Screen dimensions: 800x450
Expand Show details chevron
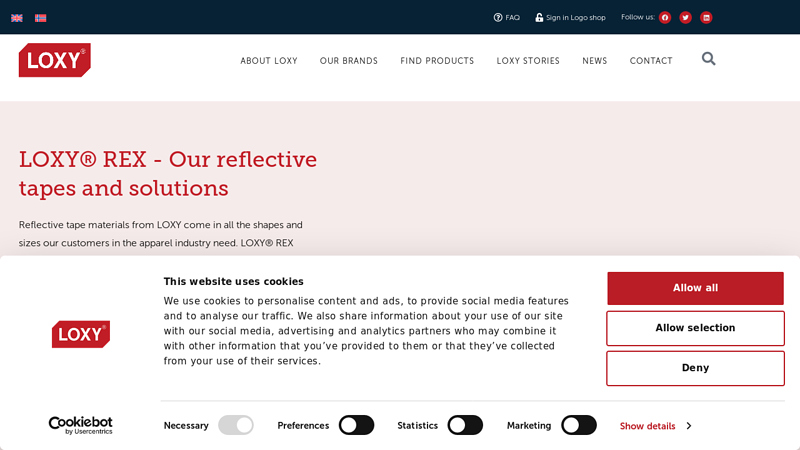[x=688, y=426]
